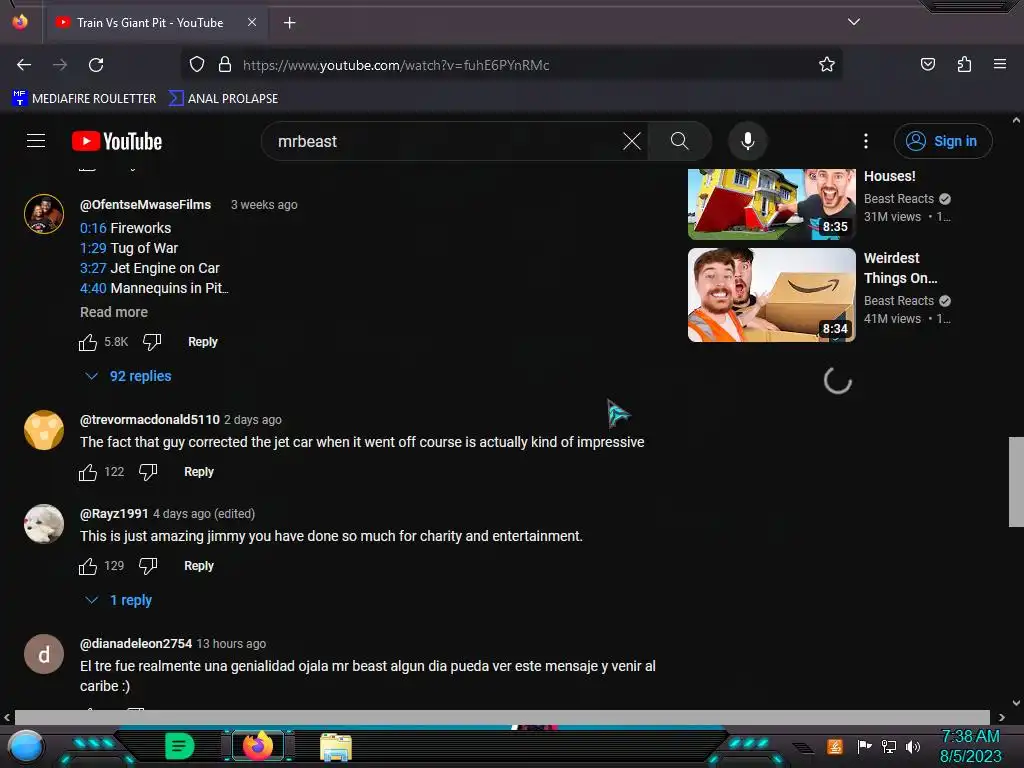Open the @Rayz1991 profile avatar
Screen dimensions: 1024x768
click(44, 524)
